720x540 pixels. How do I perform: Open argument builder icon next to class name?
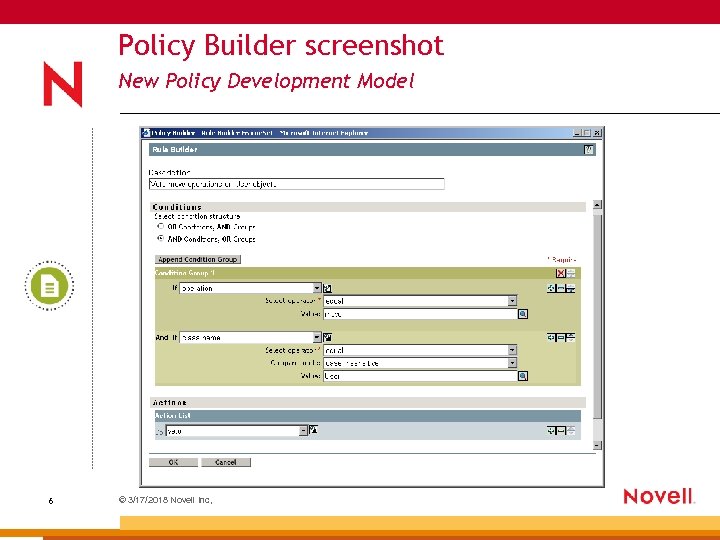(x=327, y=338)
